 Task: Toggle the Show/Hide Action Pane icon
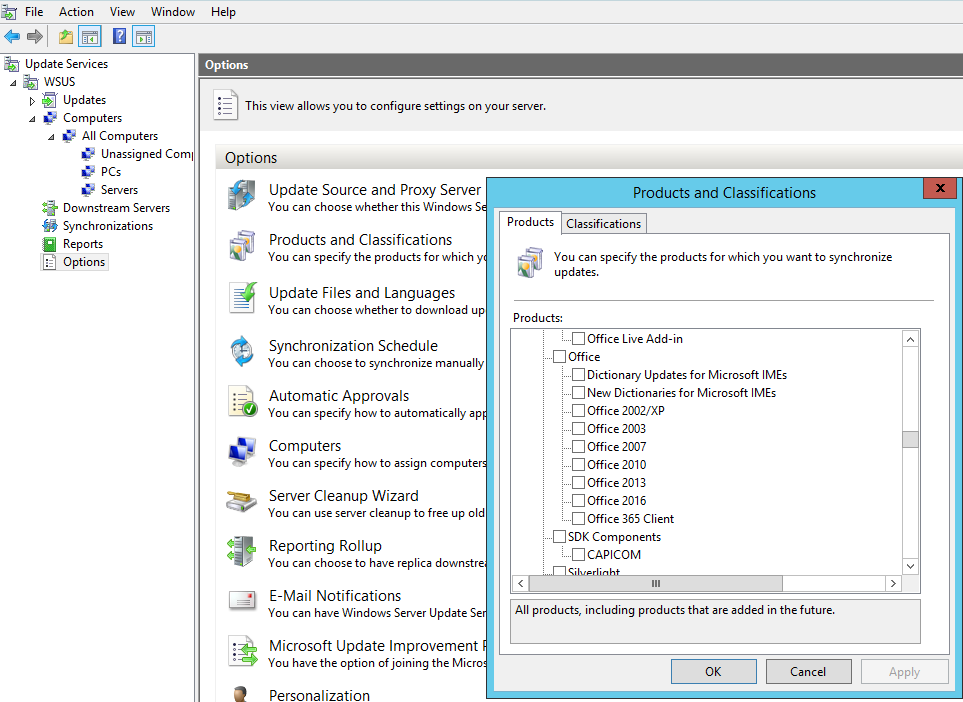coord(144,37)
